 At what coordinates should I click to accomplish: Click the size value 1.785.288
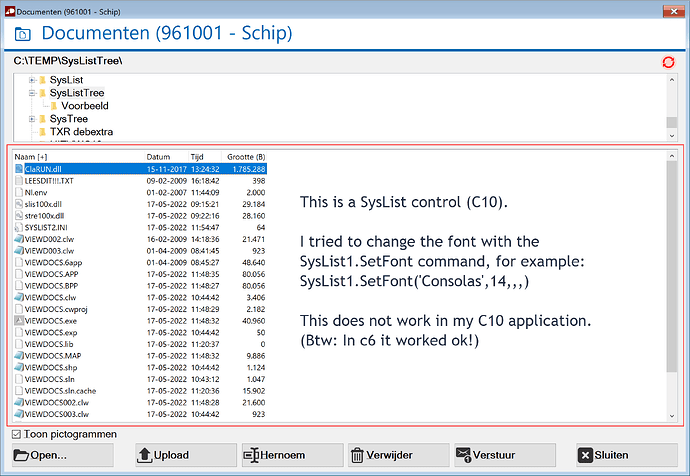(249, 169)
